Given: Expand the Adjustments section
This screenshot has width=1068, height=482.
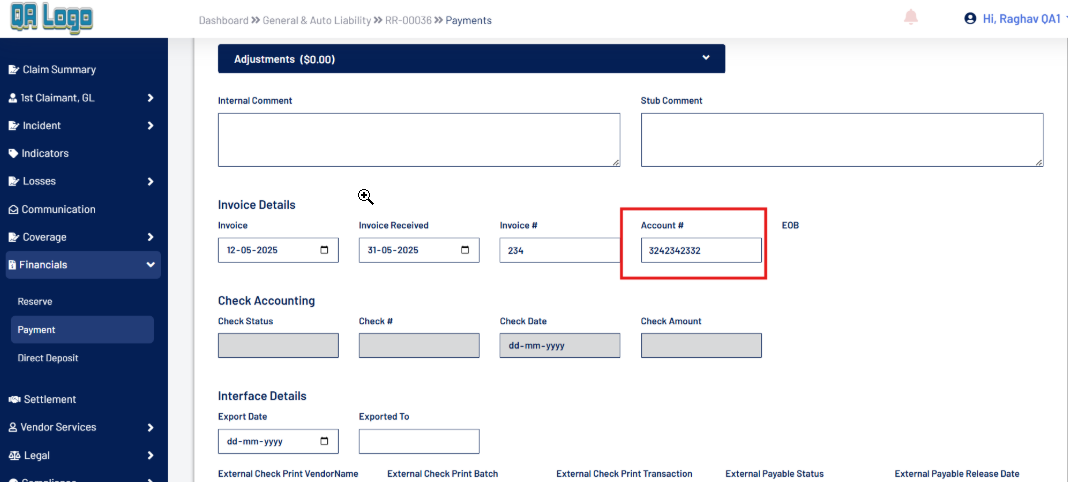Looking at the screenshot, I should coord(705,58).
